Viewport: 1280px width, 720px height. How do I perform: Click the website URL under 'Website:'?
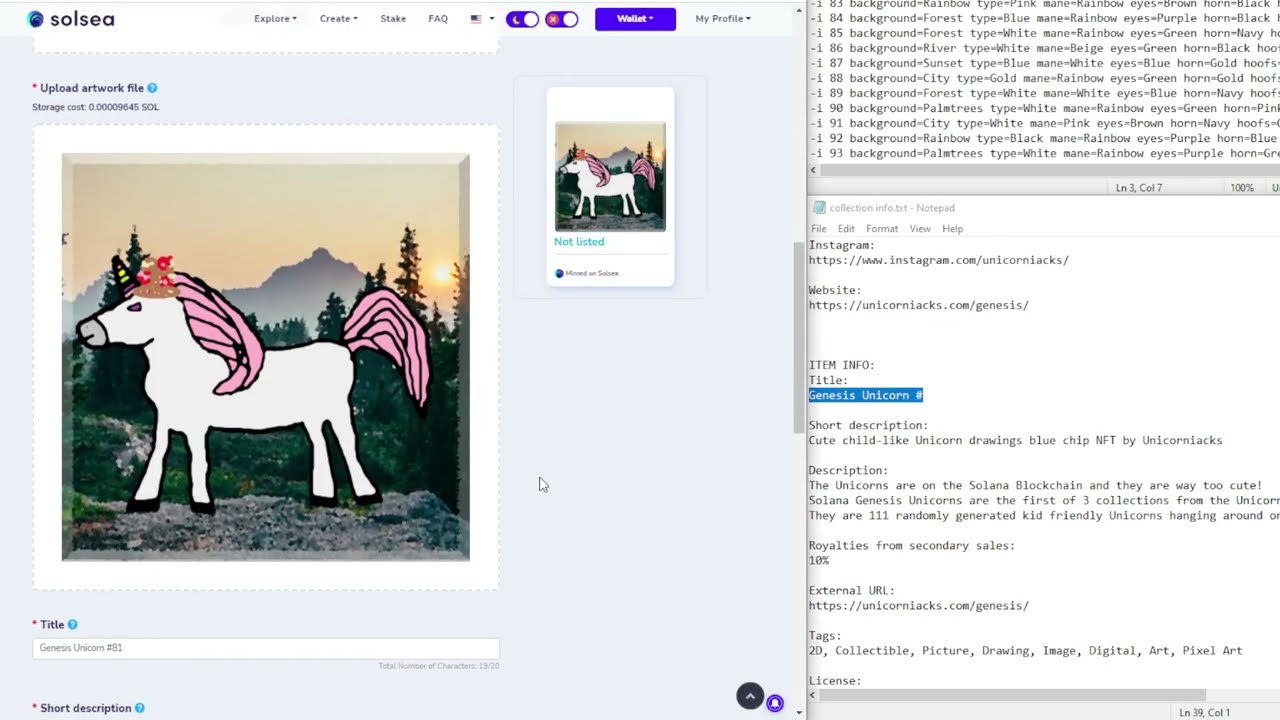click(x=919, y=305)
